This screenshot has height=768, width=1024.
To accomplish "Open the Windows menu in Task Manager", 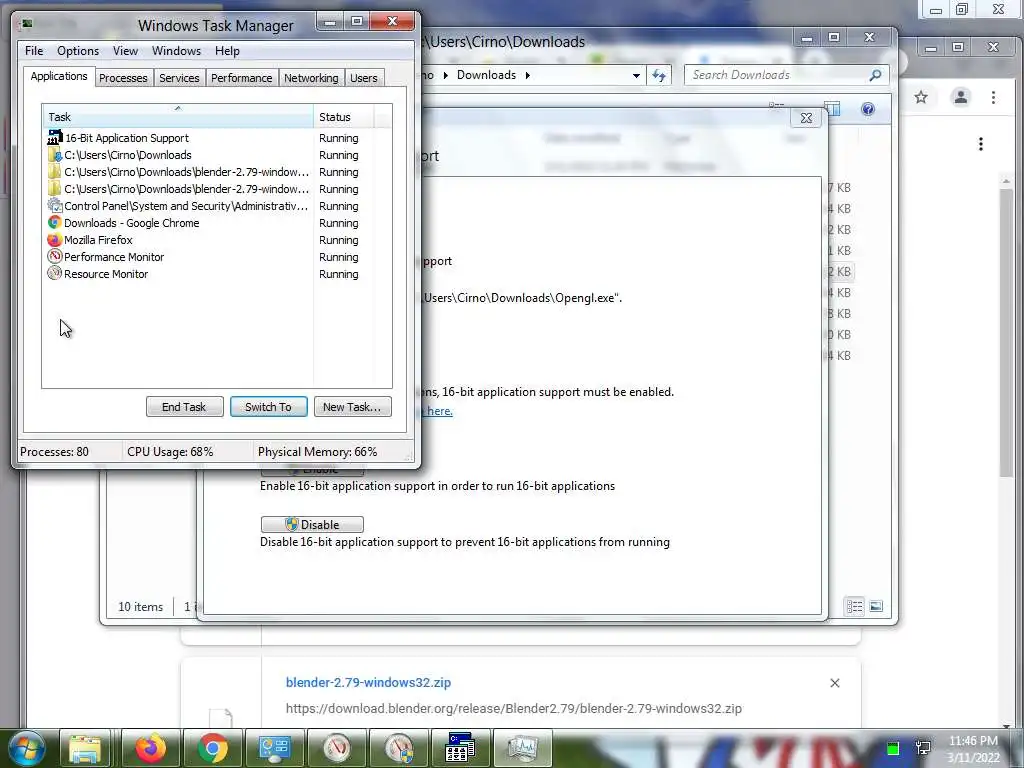I will coord(176,51).
